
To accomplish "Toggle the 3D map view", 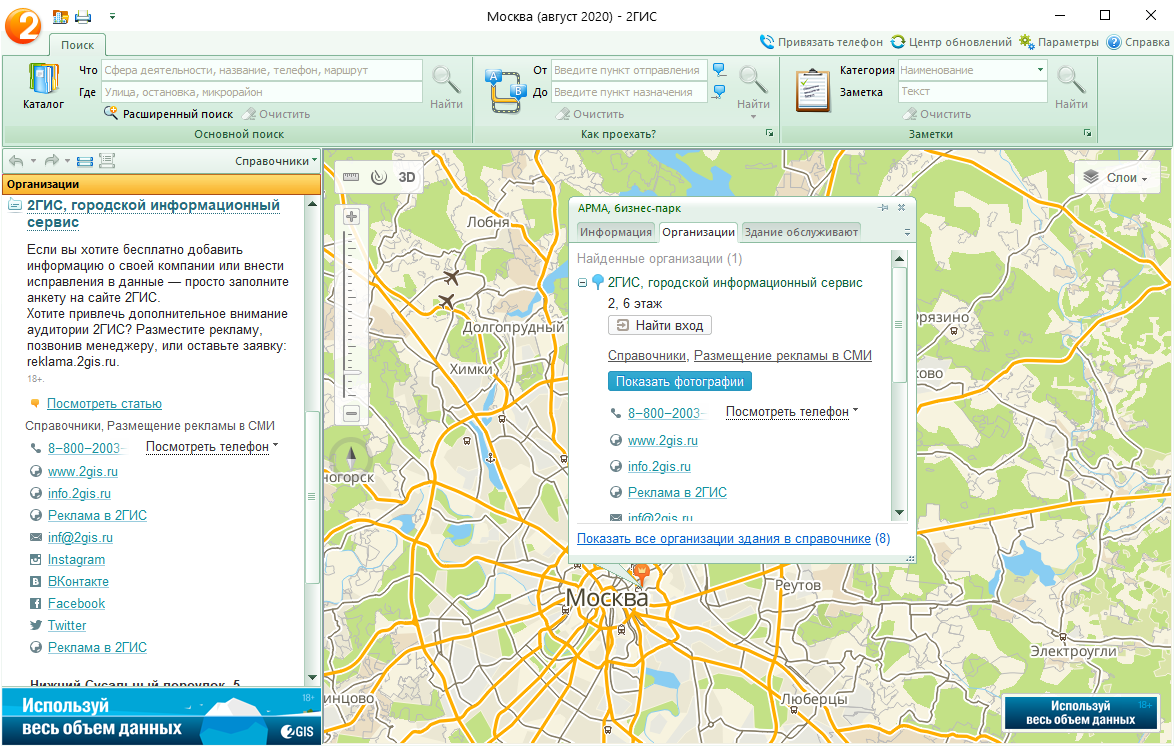I will point(407,177).
